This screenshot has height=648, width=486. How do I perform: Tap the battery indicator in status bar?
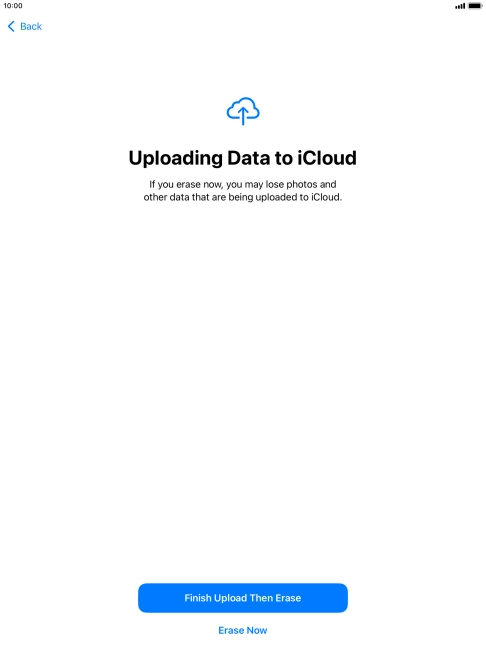coord(475,6)
